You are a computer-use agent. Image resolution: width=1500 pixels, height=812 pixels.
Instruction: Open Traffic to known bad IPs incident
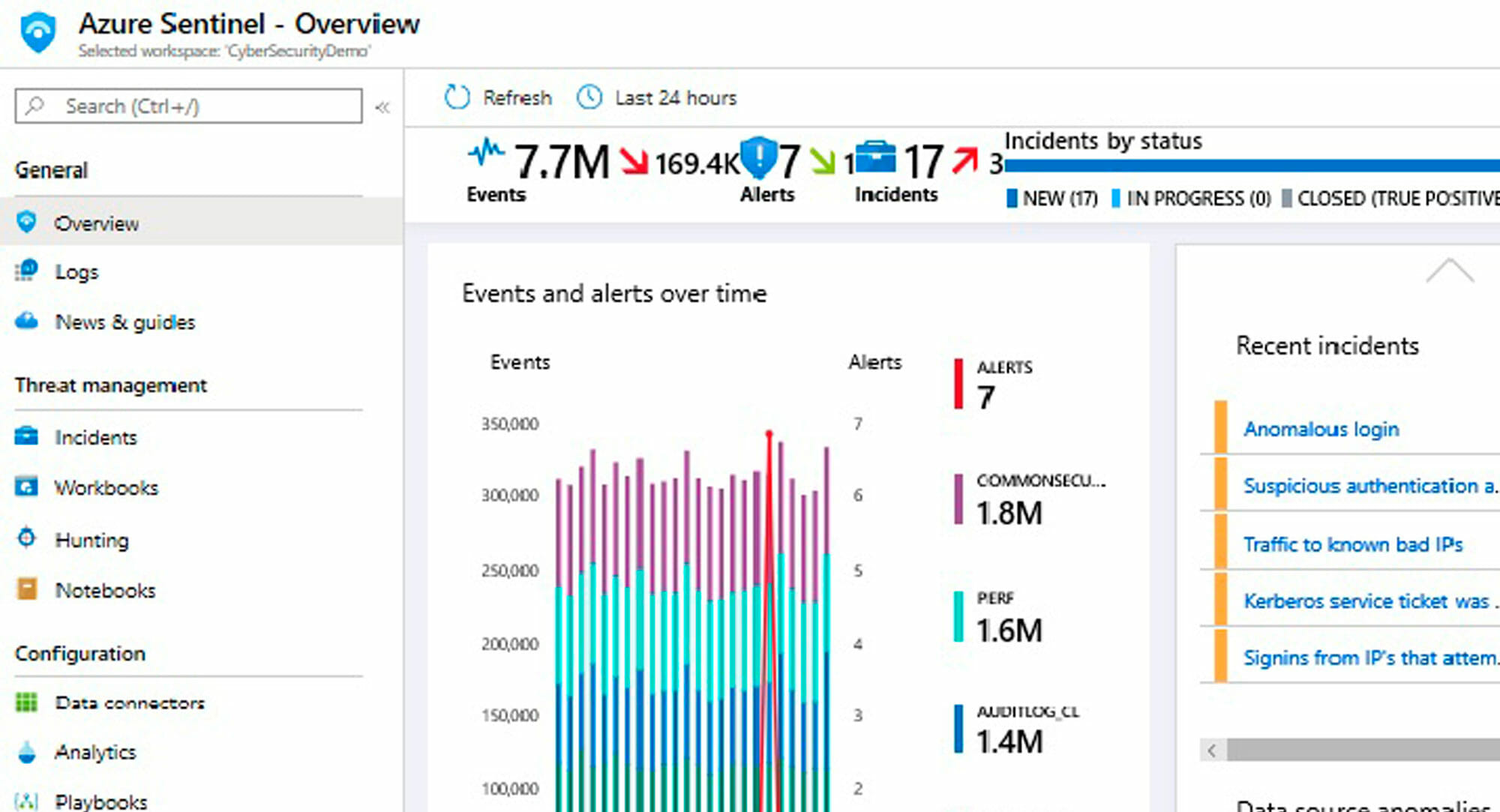(1352, 544)
